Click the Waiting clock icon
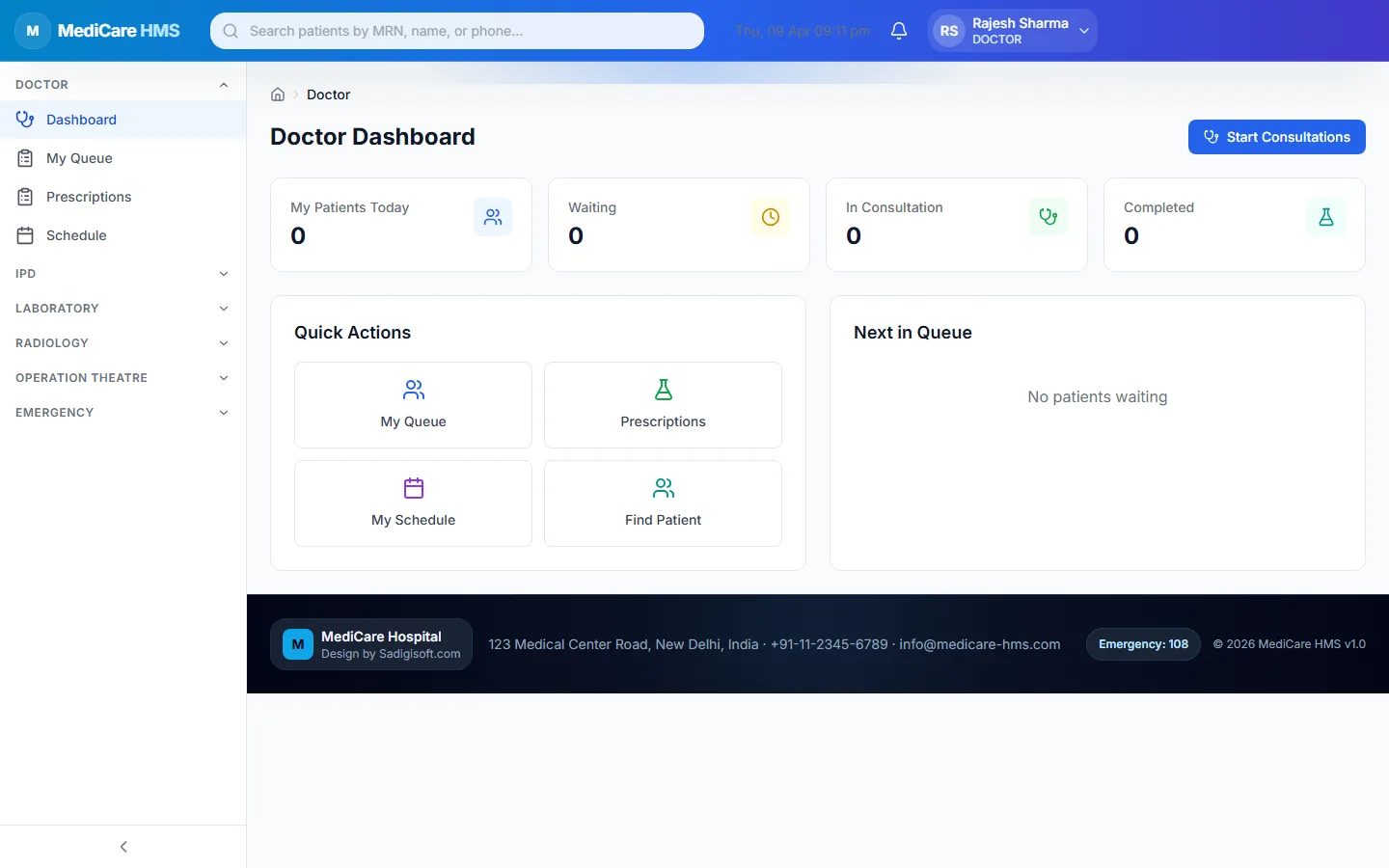 (x=771, y=217)
